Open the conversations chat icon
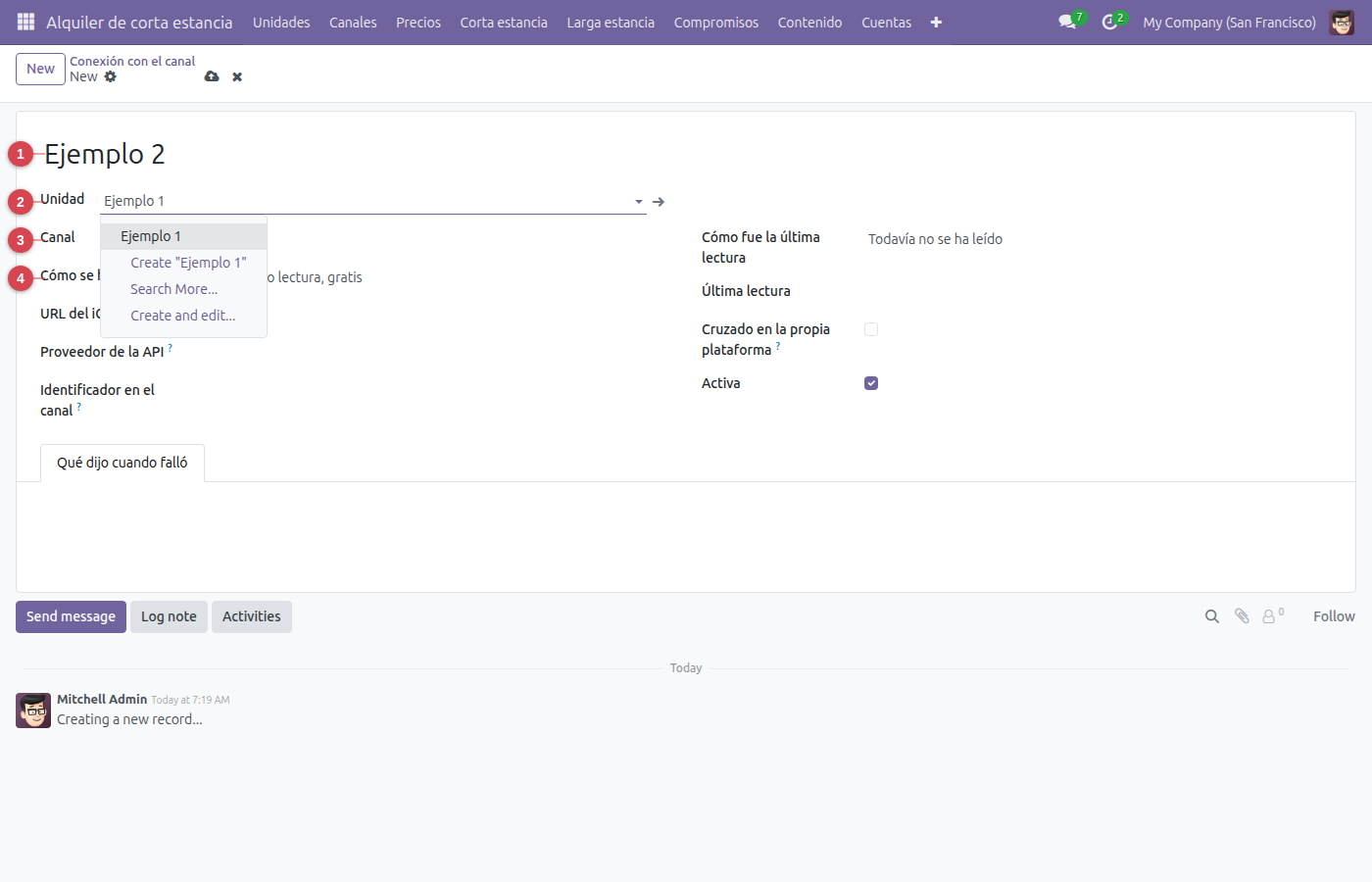Image resolution: width=1372 pixels, height=882 pixels. [1068, 22]
